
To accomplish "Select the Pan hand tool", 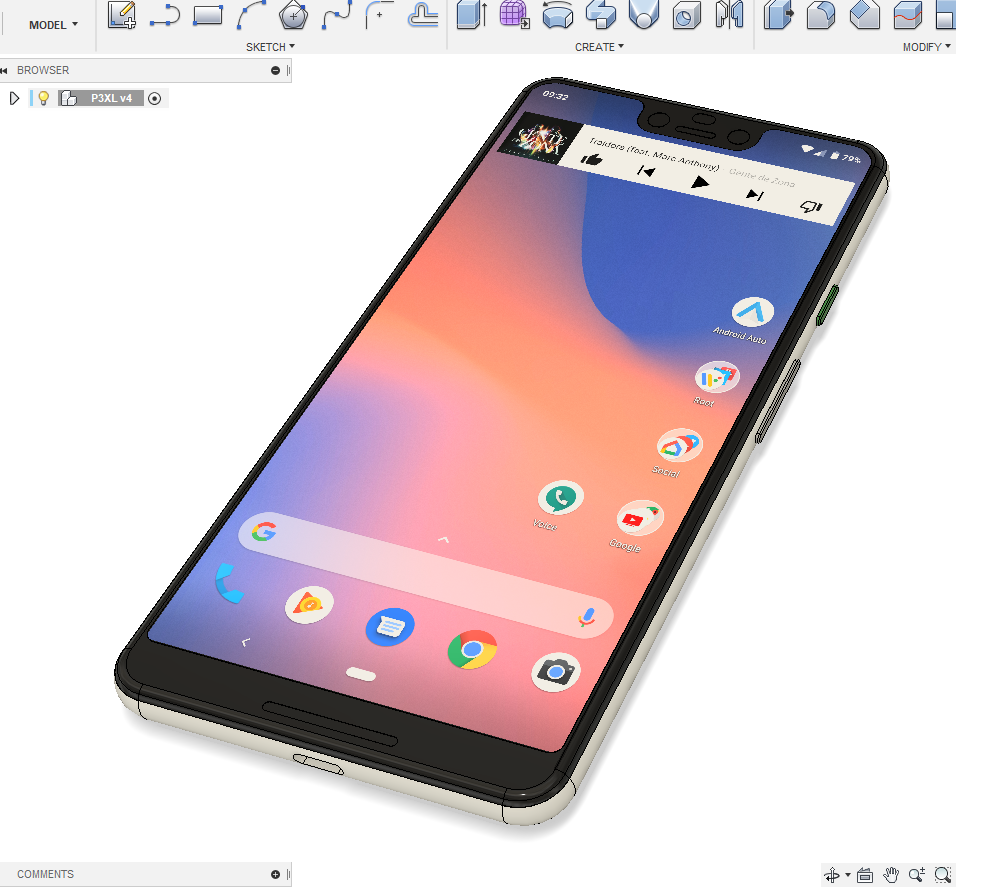I will click(x=891, y=875).
